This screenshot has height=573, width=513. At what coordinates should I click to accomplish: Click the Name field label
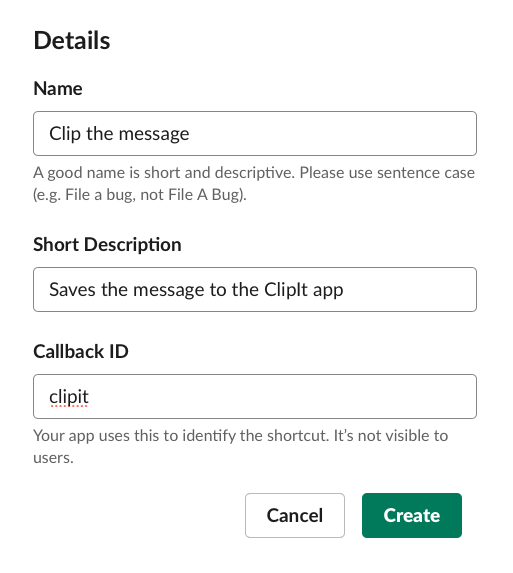coord(58,88)
